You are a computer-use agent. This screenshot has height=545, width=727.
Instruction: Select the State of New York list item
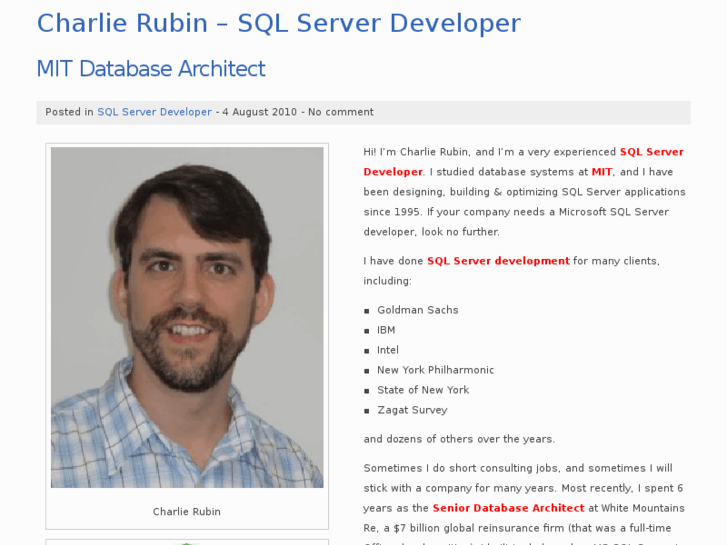pos(423,390)
